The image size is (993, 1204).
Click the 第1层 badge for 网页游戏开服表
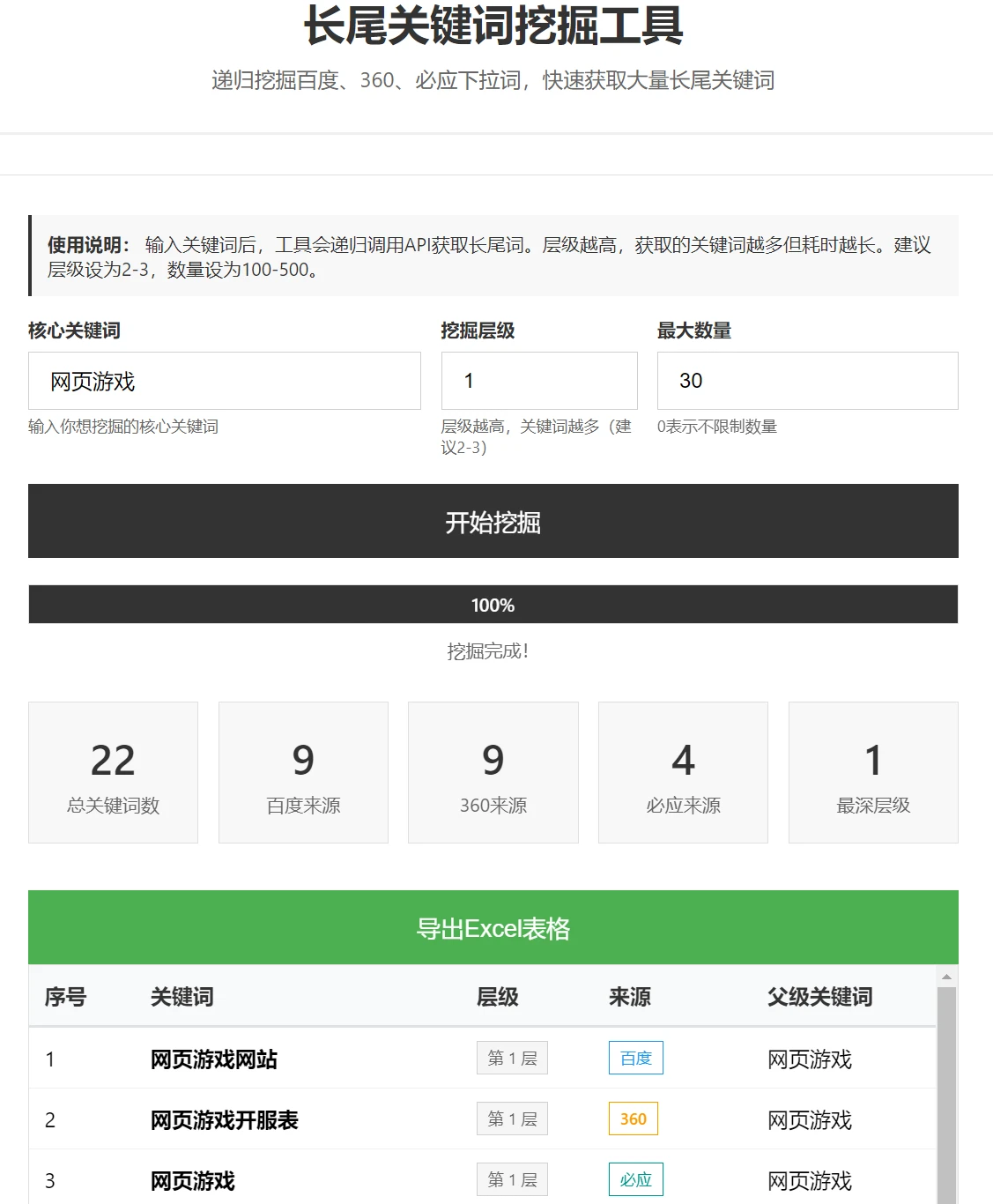coord(512,1119)
